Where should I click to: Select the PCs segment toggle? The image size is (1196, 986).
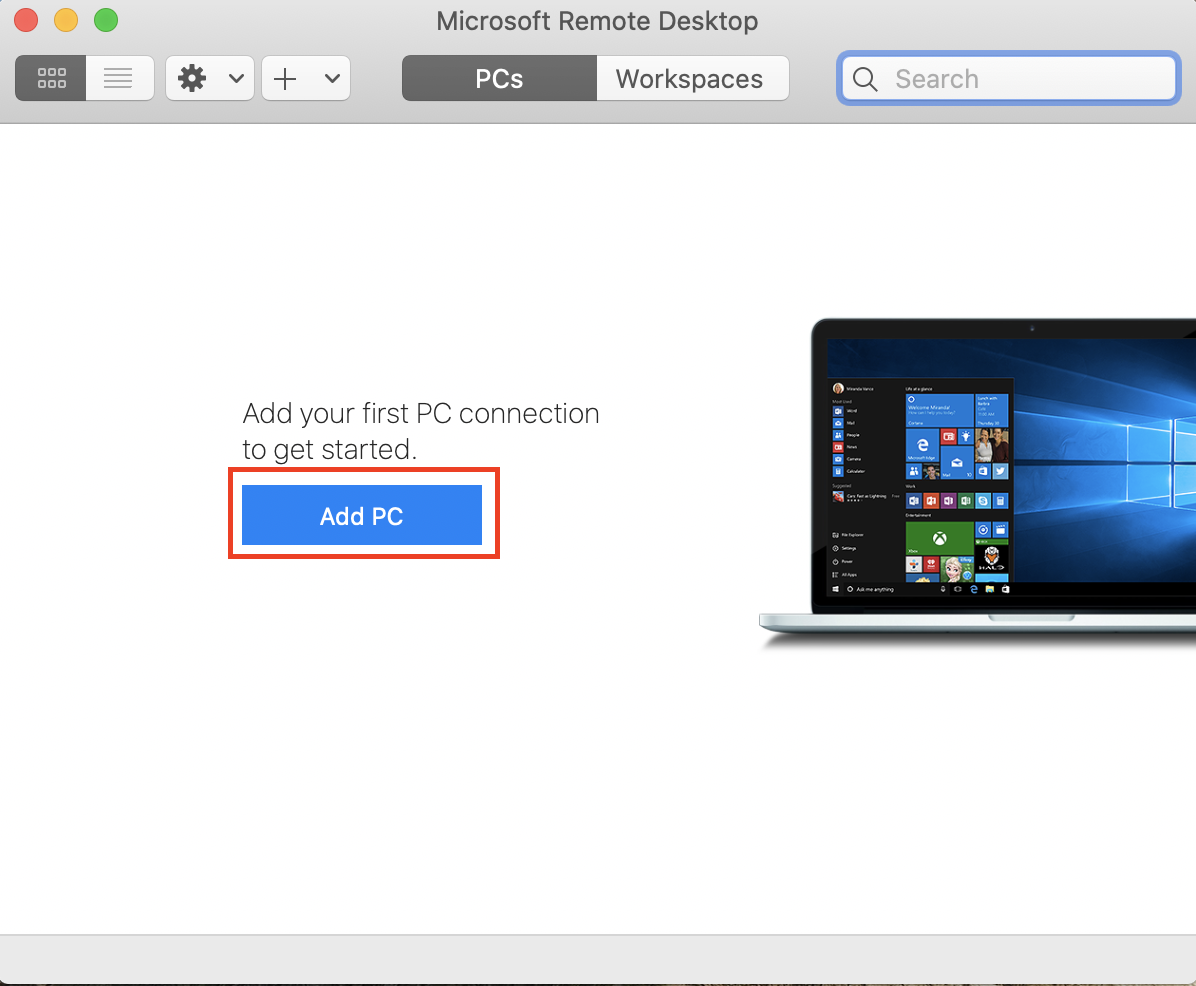pyautogui.click(x=498, y=78)
